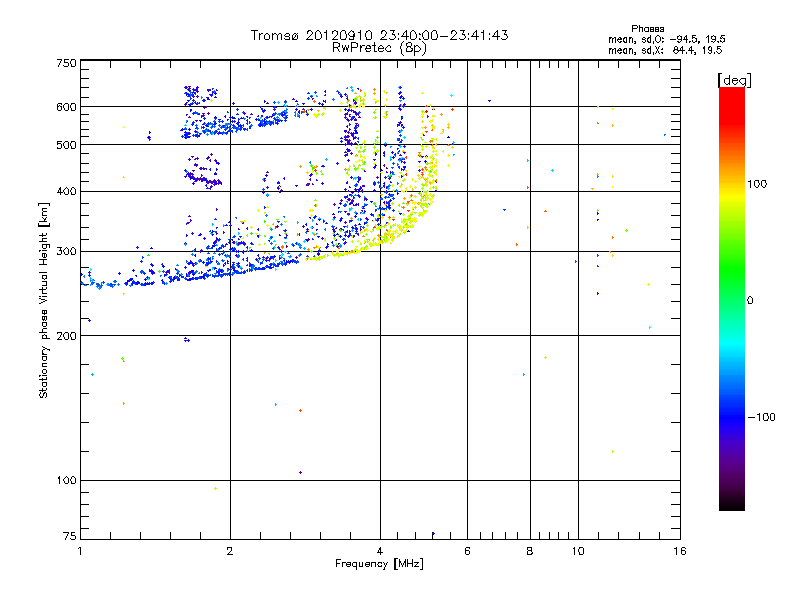
Task: Click the '200' y-axis tick label
Action: [67, 336]
